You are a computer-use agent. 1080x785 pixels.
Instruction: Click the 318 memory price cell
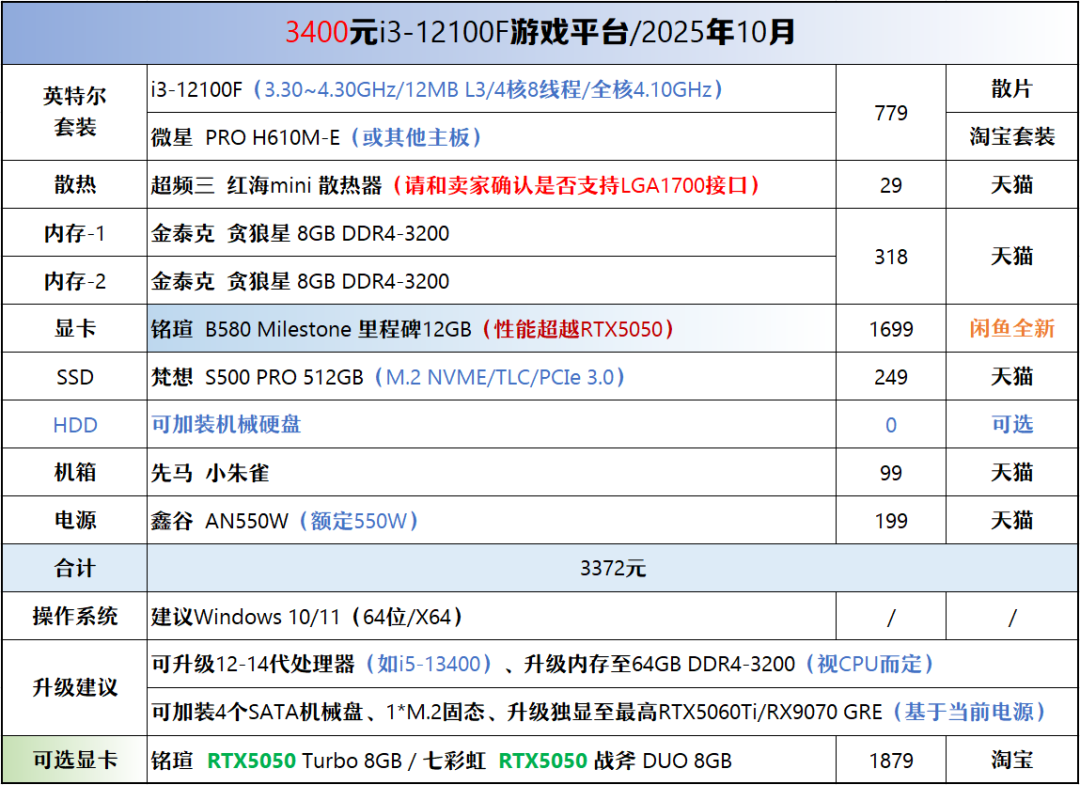pos(890,257)
